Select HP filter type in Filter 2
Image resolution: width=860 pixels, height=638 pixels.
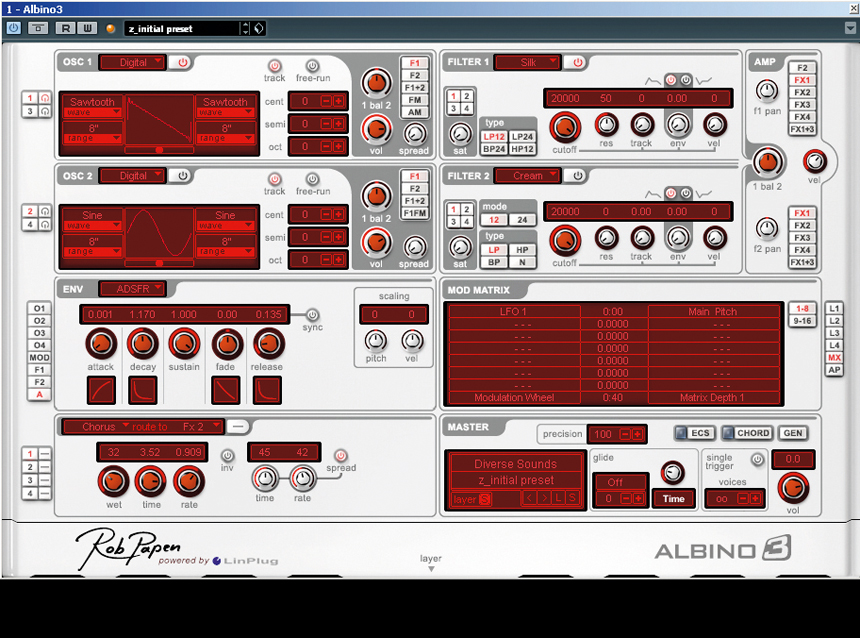tap(522, 250)
